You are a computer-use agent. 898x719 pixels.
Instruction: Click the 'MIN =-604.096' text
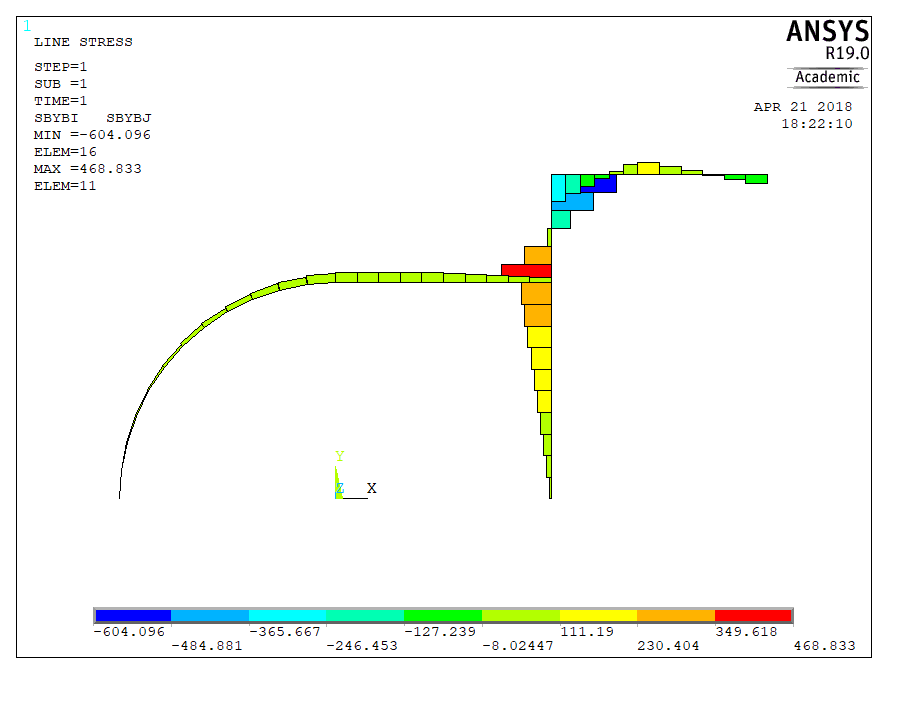[92, 135]
